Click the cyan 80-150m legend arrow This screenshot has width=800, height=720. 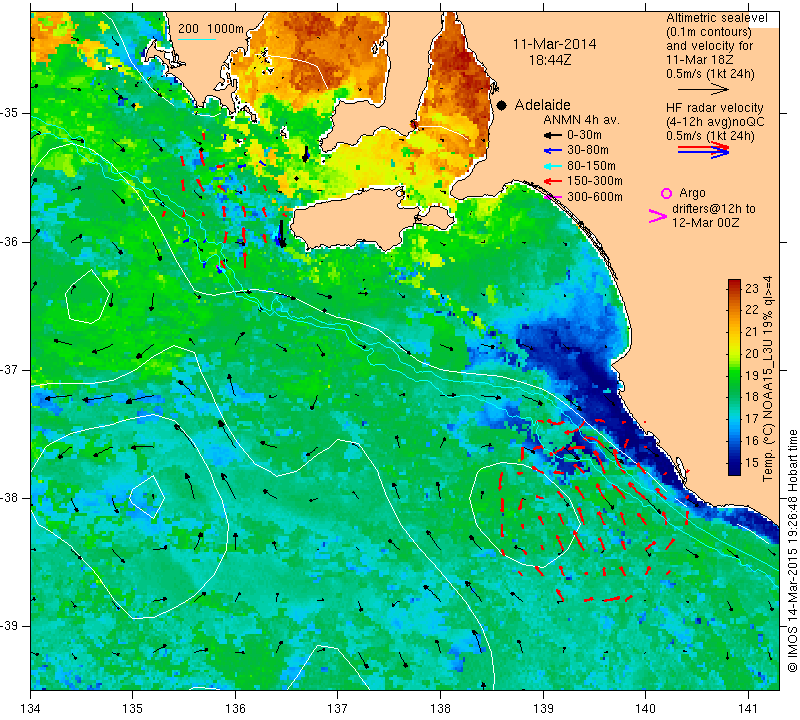coord(552,166)
